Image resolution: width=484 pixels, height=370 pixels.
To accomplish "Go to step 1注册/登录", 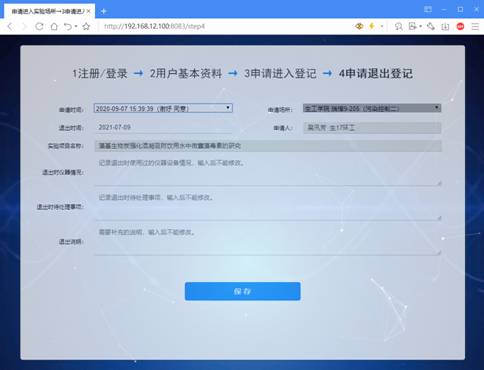I will [100, 73].
